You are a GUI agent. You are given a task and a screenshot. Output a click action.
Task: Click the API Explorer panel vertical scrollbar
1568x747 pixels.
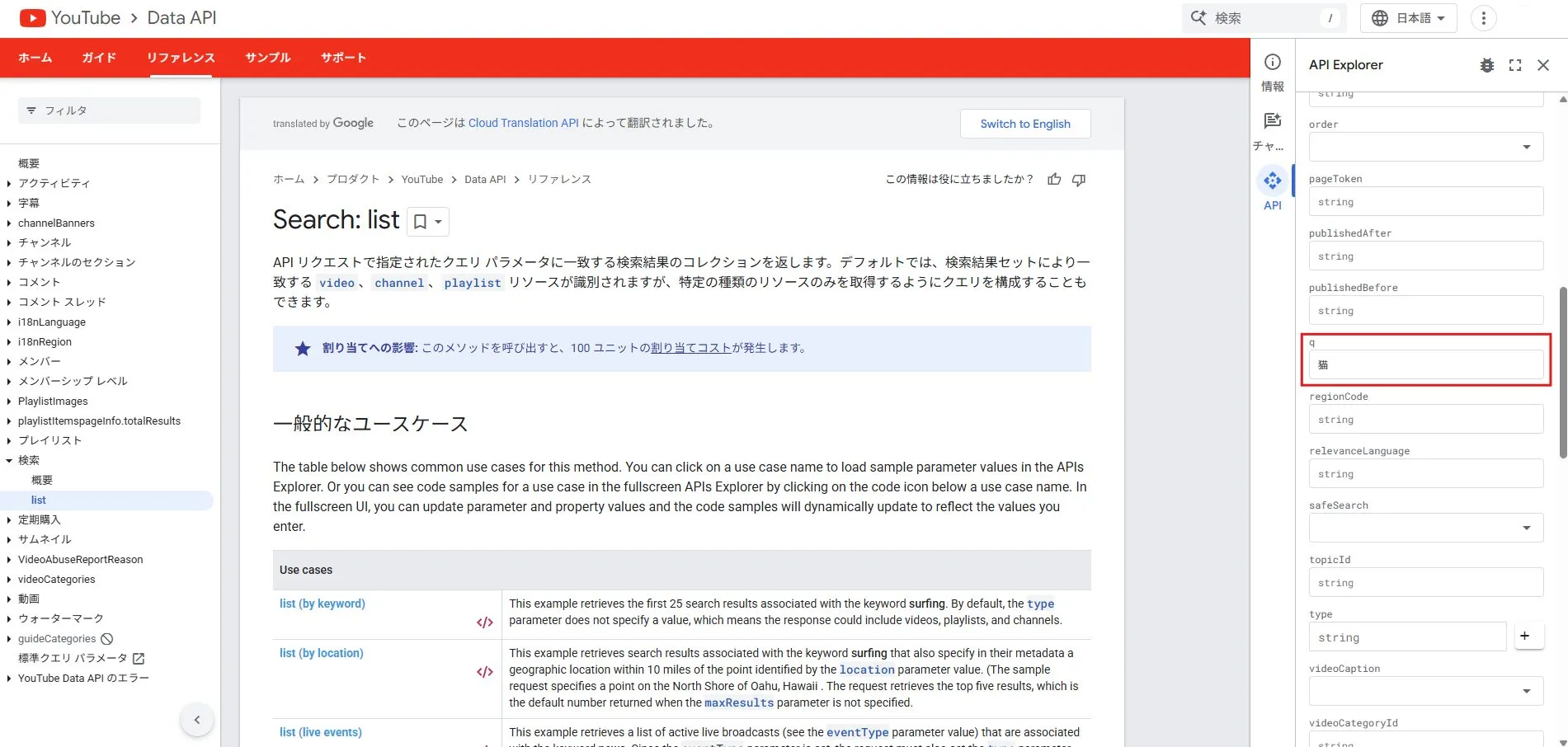click(x=1563, y=373)
